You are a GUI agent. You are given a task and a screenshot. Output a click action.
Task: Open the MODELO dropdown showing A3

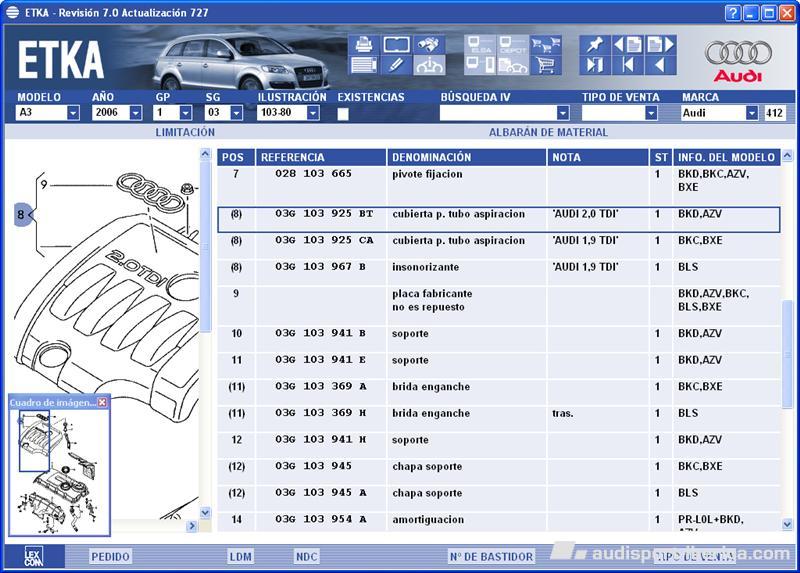(73, 113)
